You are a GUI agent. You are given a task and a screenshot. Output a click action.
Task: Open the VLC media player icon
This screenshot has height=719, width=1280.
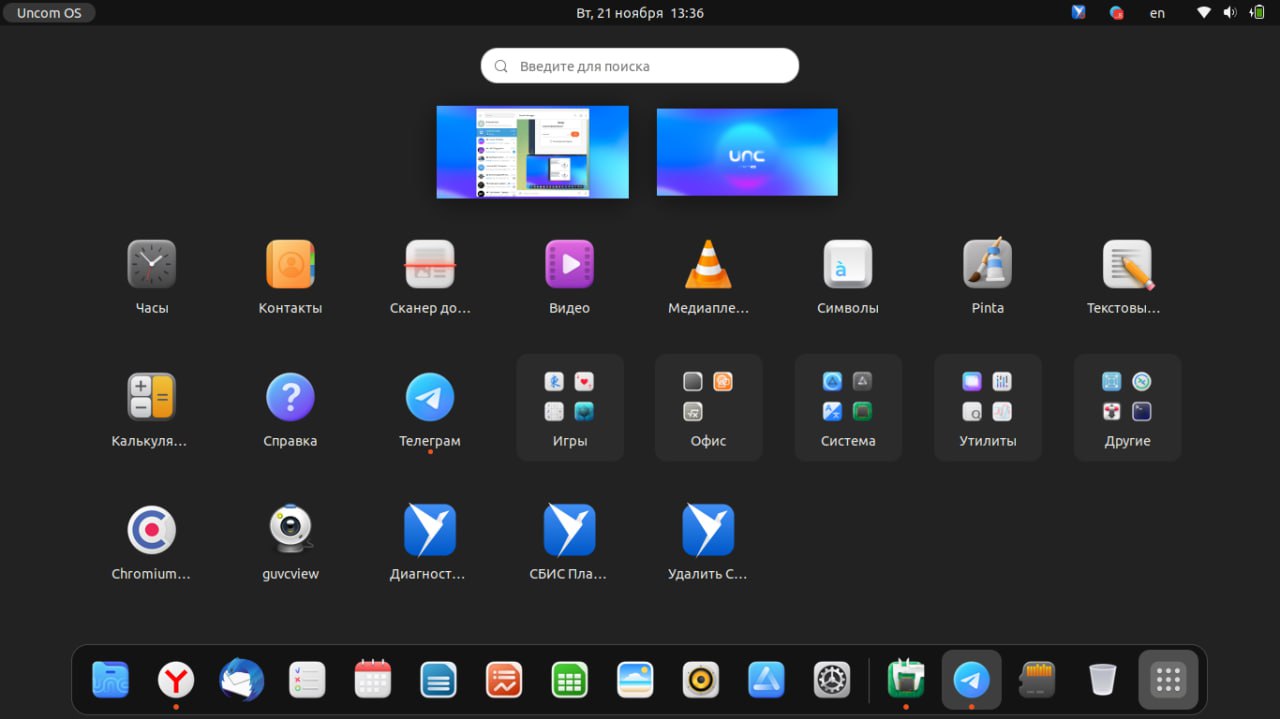click(708, 265)
